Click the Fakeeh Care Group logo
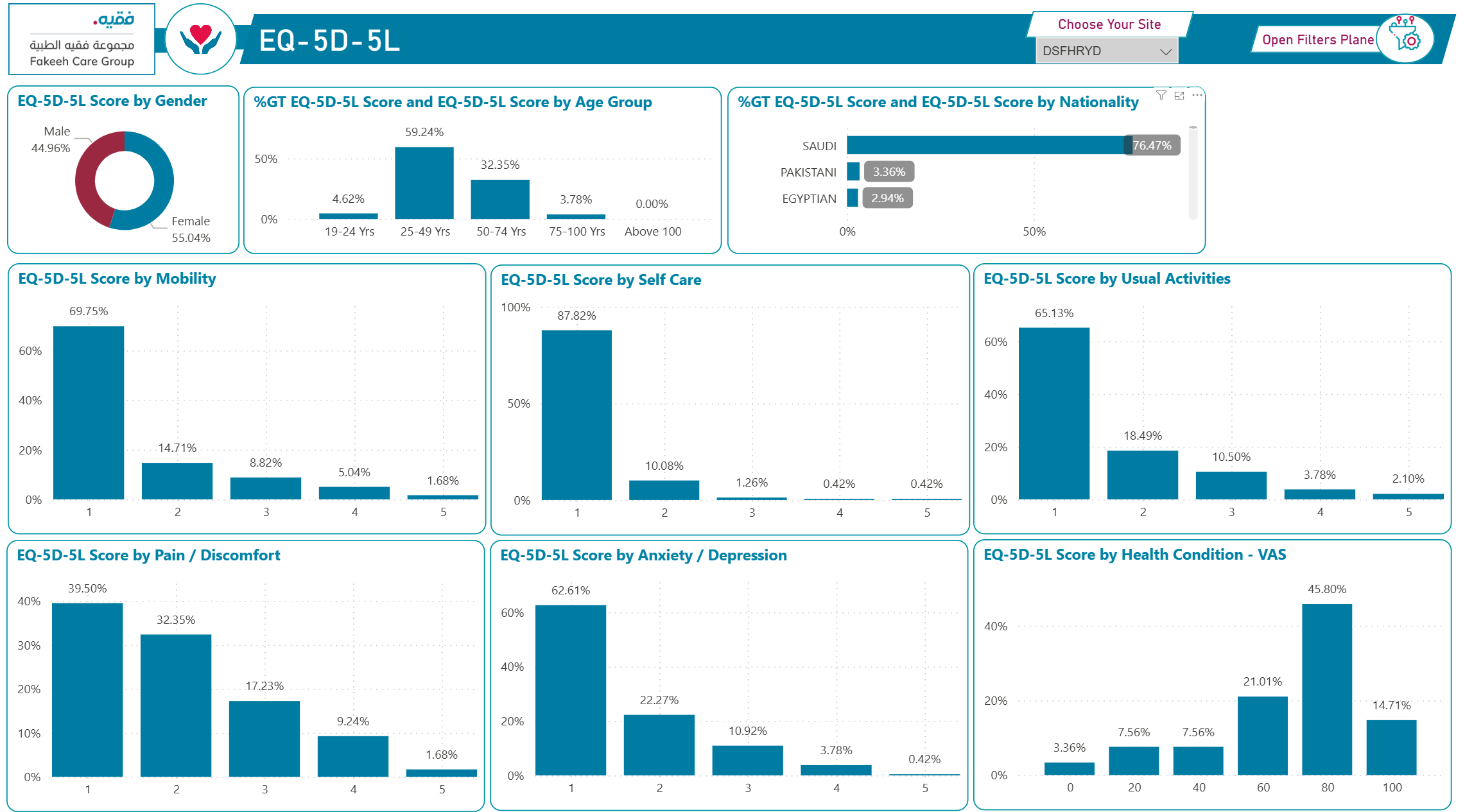Image resolution: width=1465 pixels, height=812 pixels. (82, 39)
